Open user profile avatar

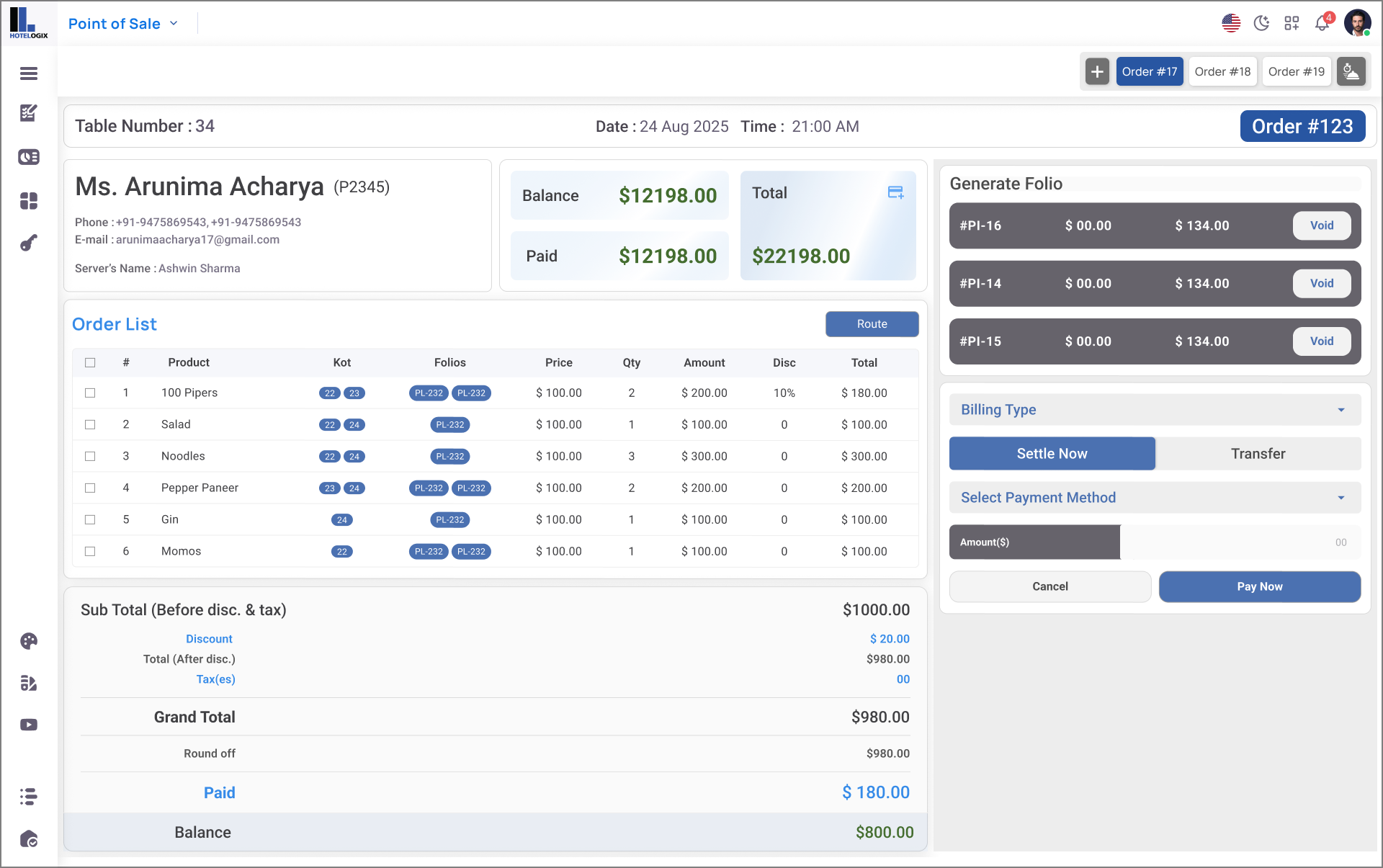pyautogui.click(x=1358, y=23)
